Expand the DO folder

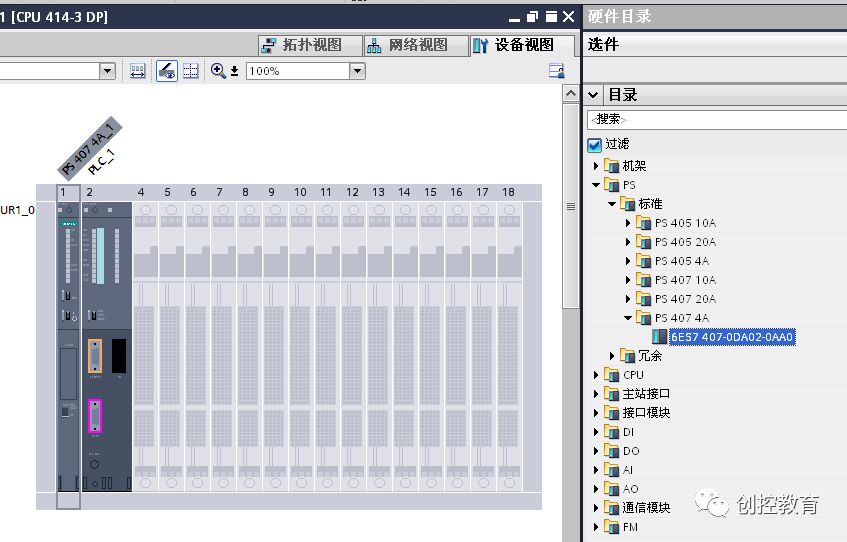click(x=596, y=451)
